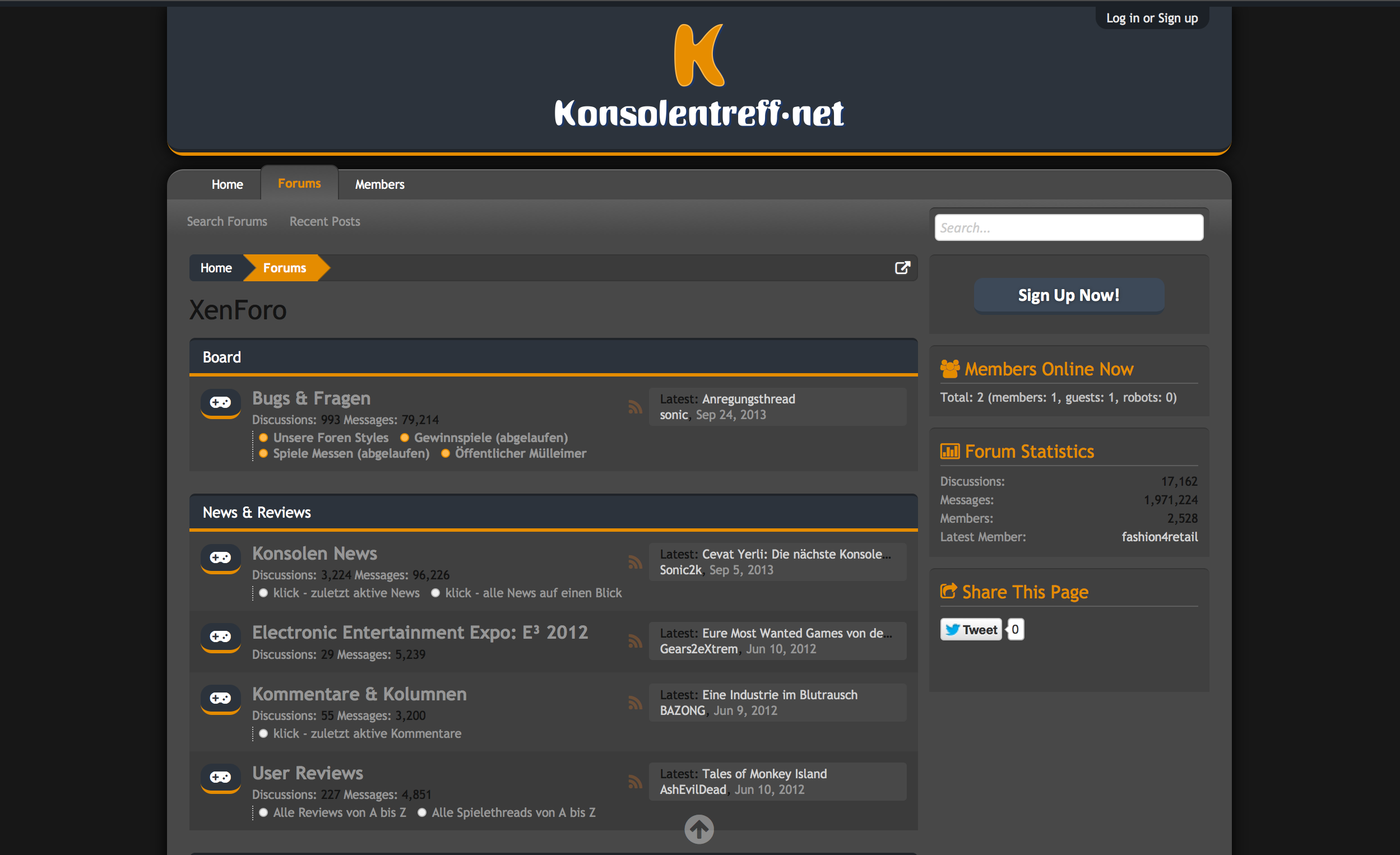Click the Tweet button
Image resolution: width=1400 pixels, height=855 pixels.
[x=971, y=629]
